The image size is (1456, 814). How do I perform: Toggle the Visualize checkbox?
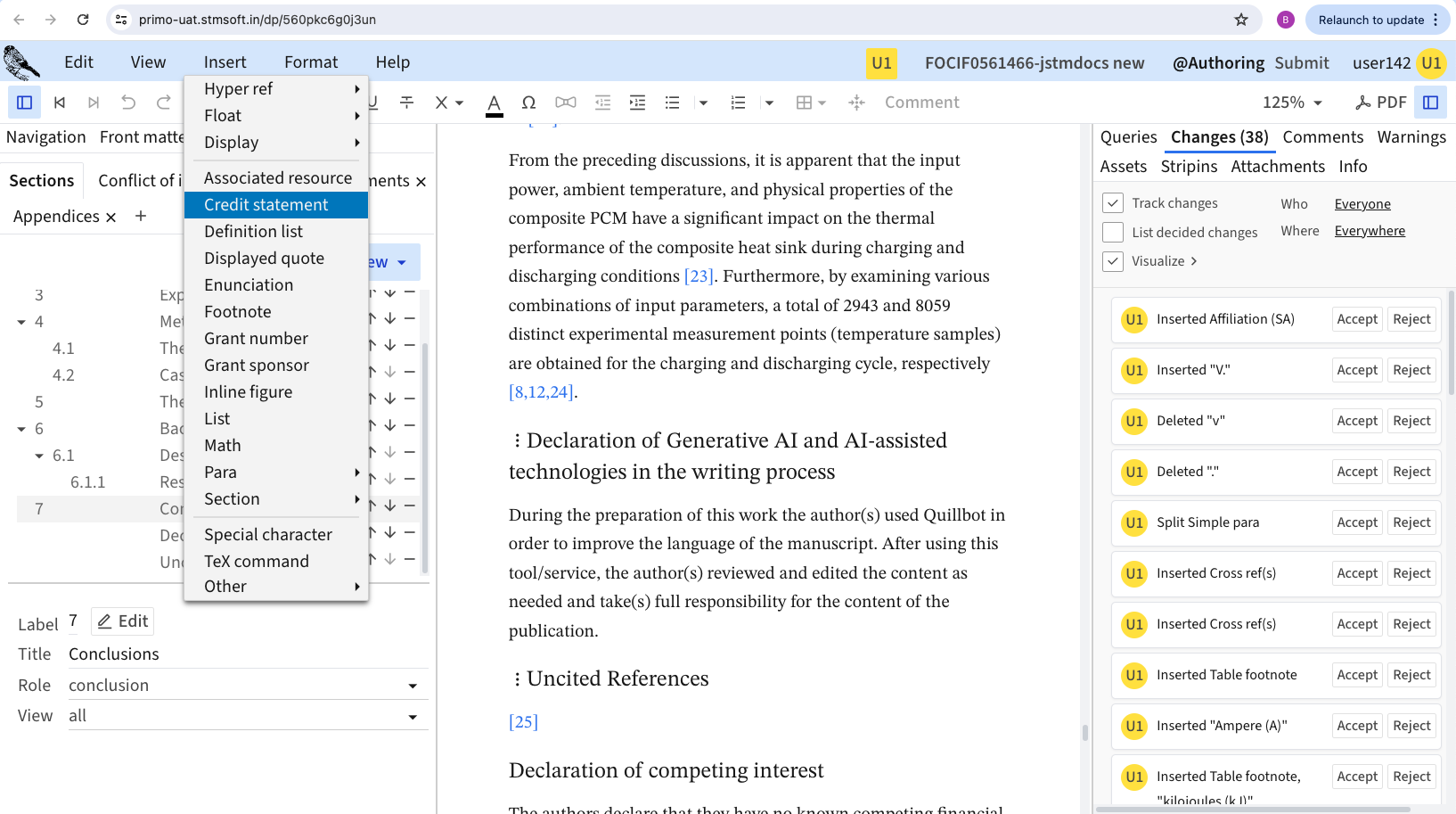pos(1113,261)
